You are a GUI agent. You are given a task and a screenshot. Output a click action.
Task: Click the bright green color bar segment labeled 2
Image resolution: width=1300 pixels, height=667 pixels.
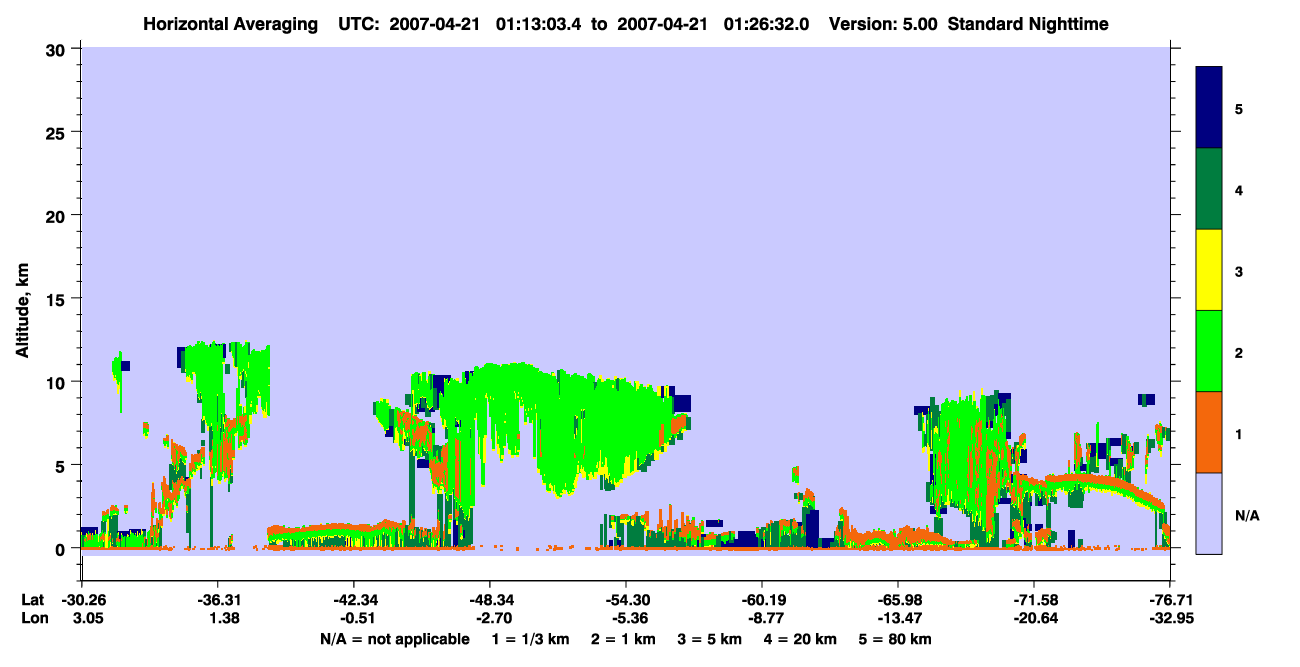[x=1209, y=351]
